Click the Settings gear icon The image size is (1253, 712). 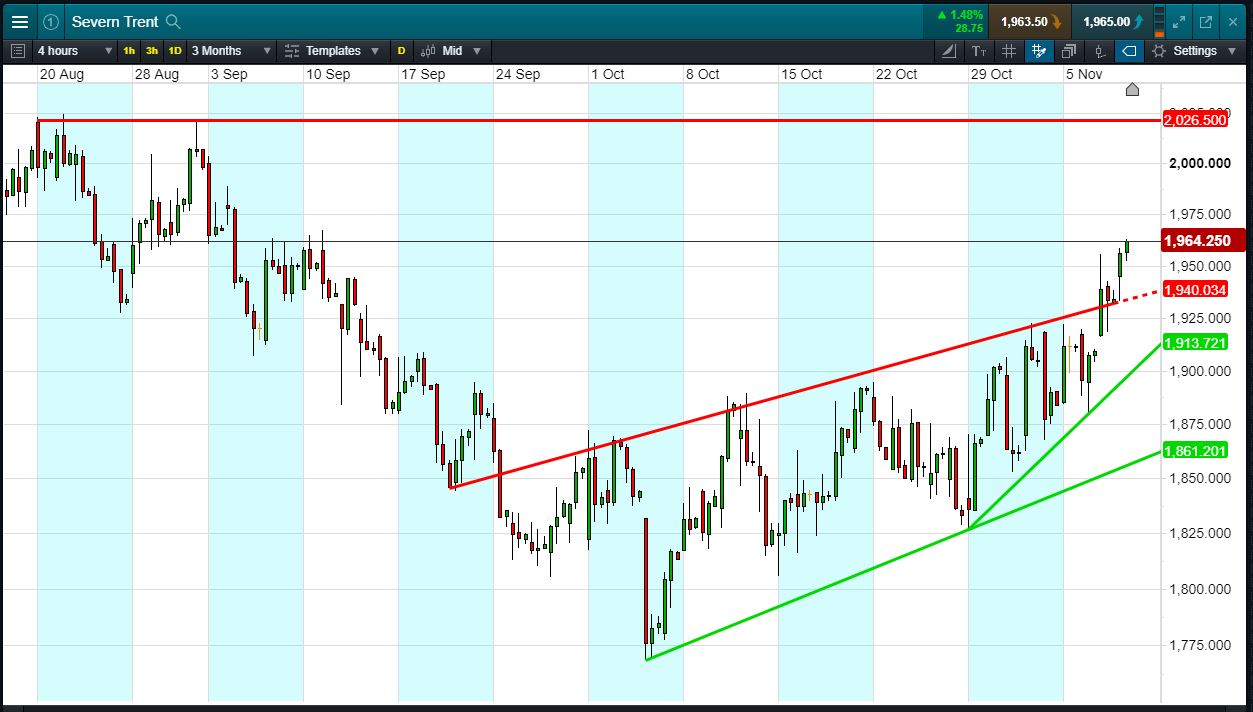(x=1159, y=51)
